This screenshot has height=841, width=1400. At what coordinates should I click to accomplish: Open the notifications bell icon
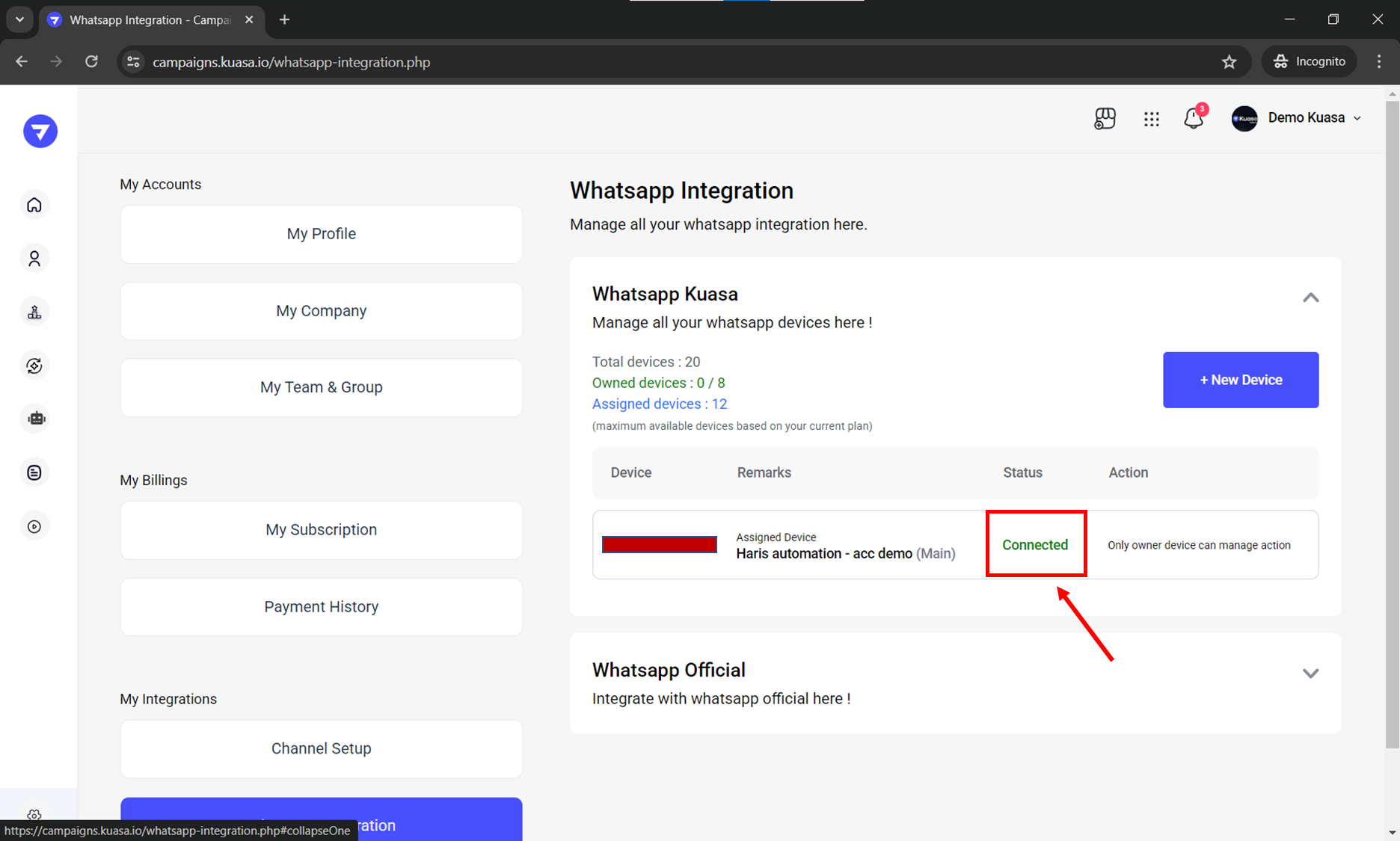pyautogui.click(x=1194, y=118)
